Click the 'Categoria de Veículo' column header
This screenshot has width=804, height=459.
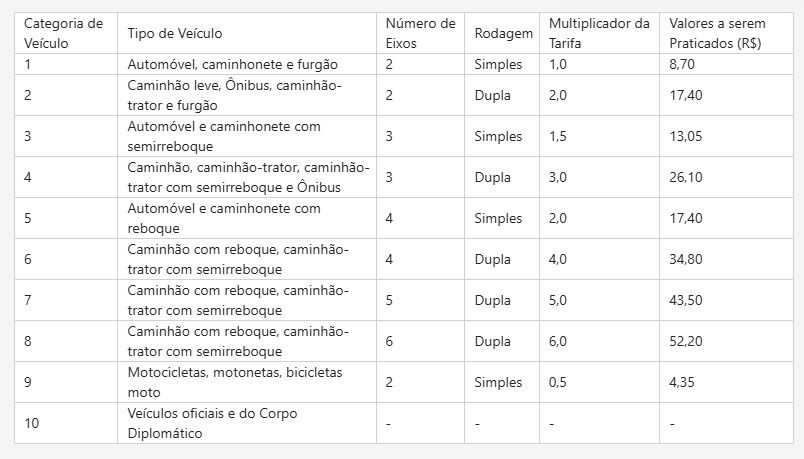pyautogui.click(x=64, y=33)
